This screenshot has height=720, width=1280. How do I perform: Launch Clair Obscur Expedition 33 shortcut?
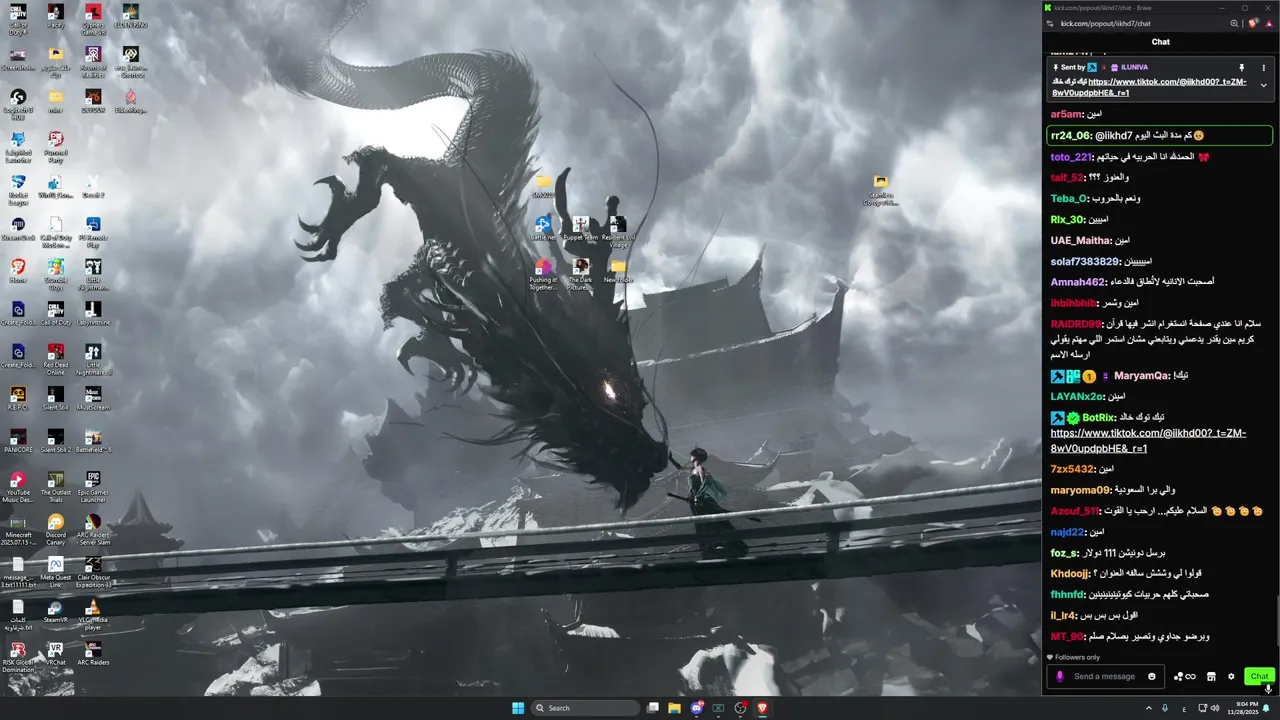point(93,571)
